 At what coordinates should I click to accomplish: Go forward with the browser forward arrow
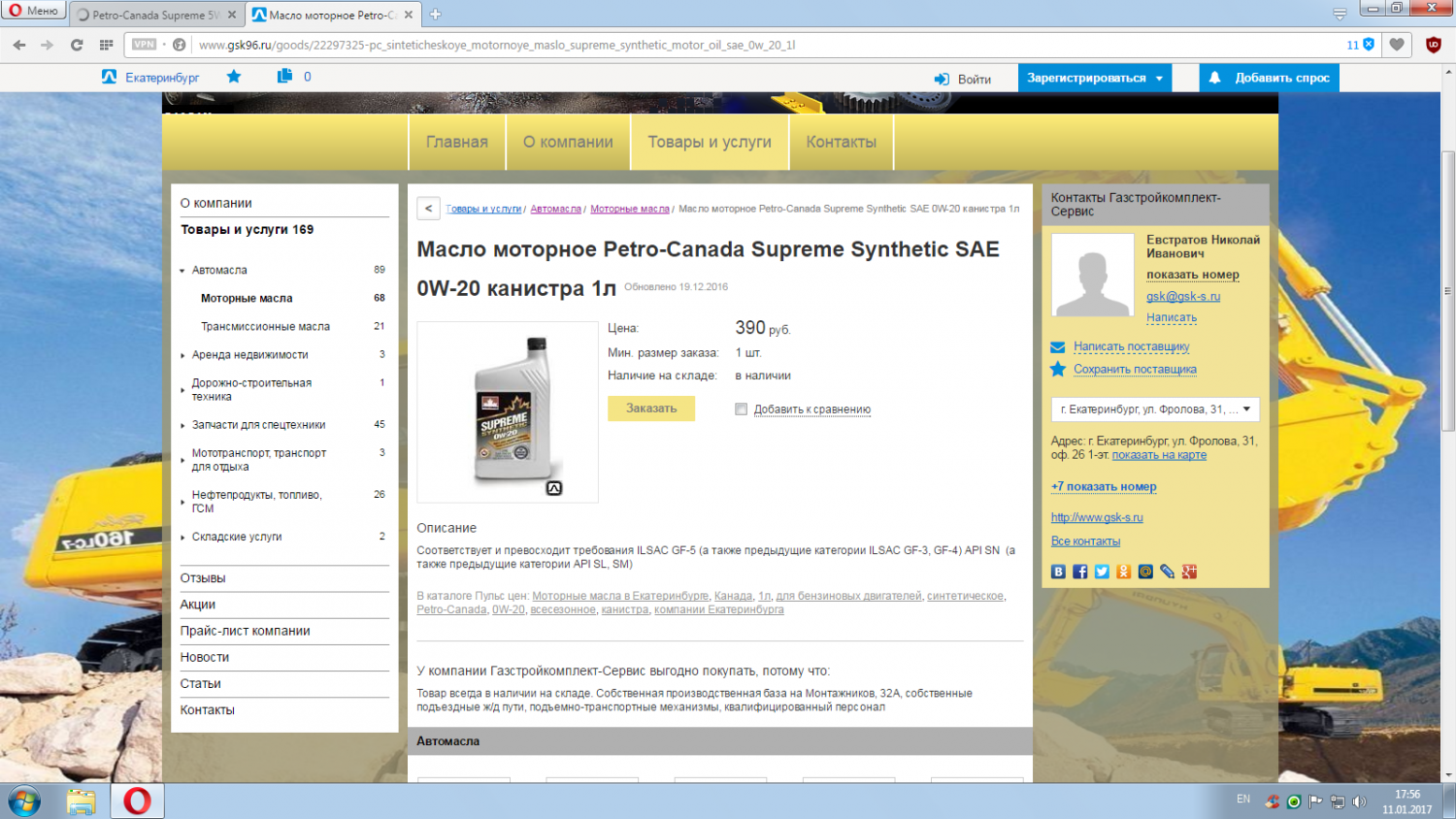[48, 45]
